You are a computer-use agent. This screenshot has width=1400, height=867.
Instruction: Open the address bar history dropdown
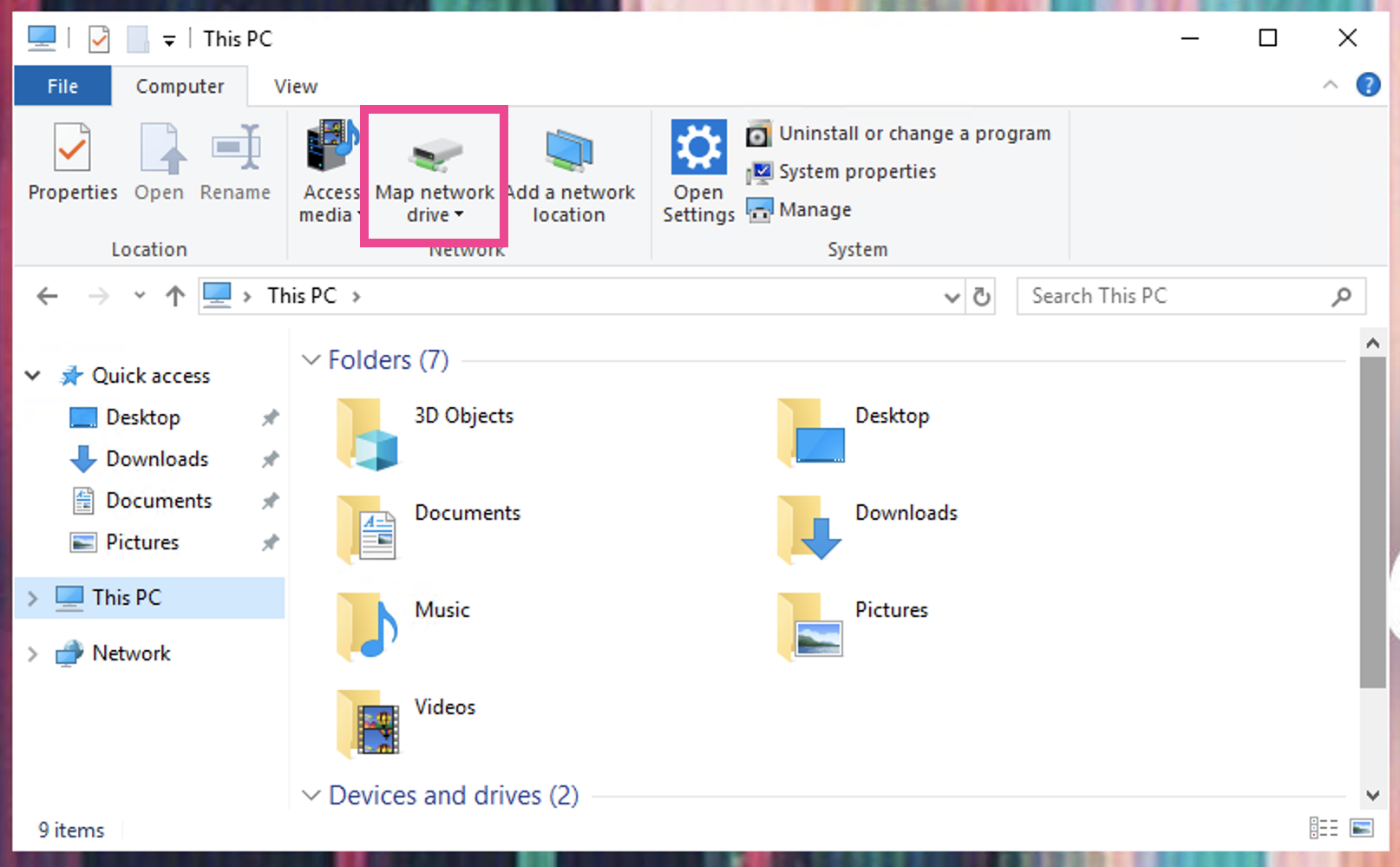[x=952, y=297]
